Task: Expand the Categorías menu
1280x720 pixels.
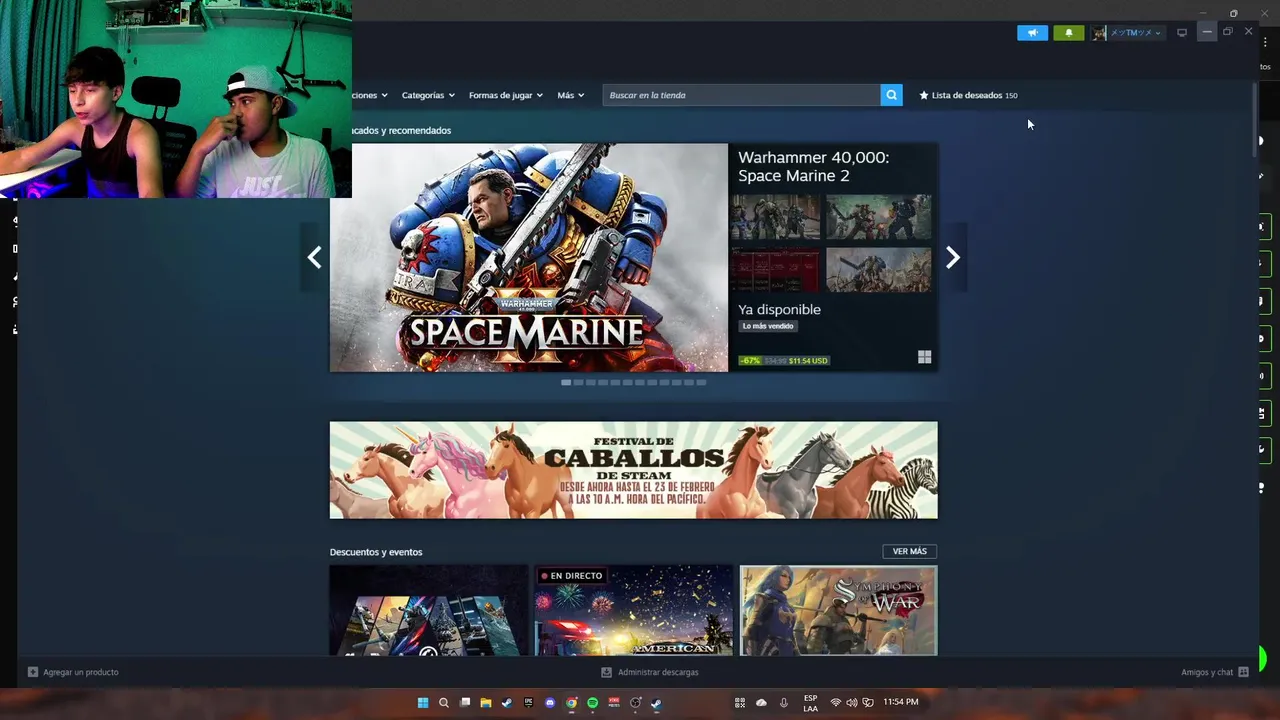Action: tap(428, 95)
